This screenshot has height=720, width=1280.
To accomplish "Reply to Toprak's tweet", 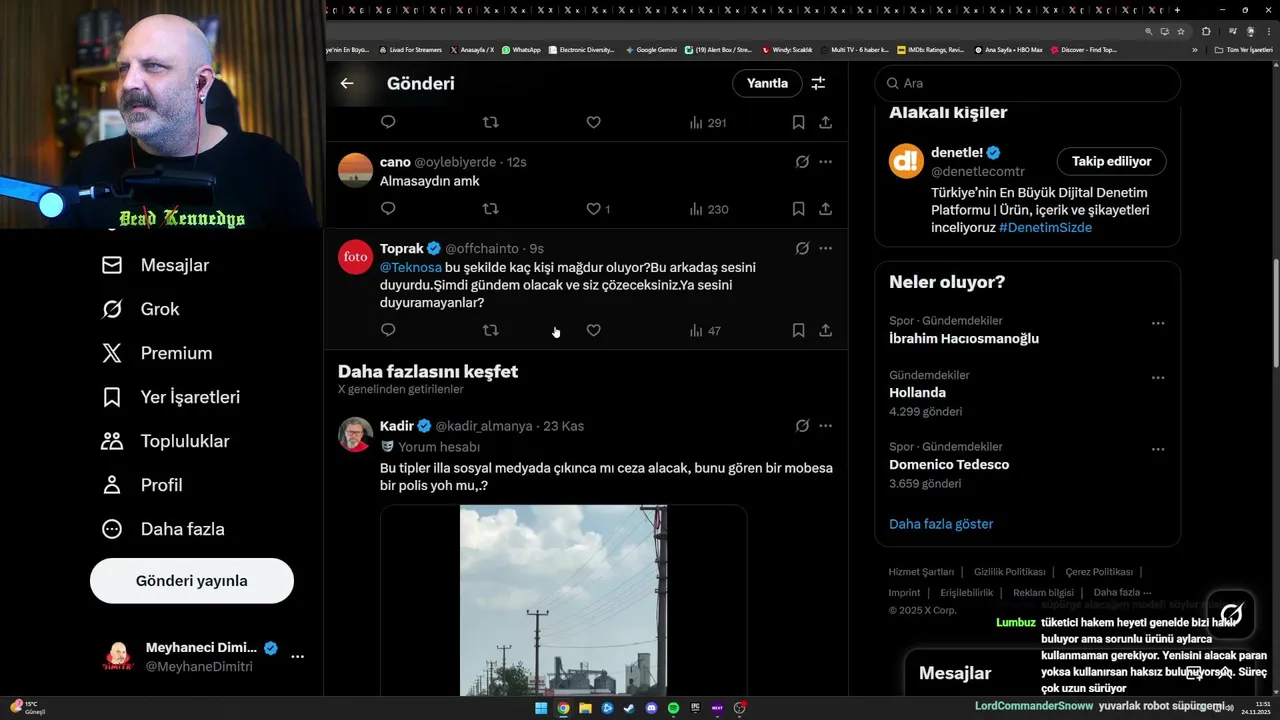I will pos(388,330).
